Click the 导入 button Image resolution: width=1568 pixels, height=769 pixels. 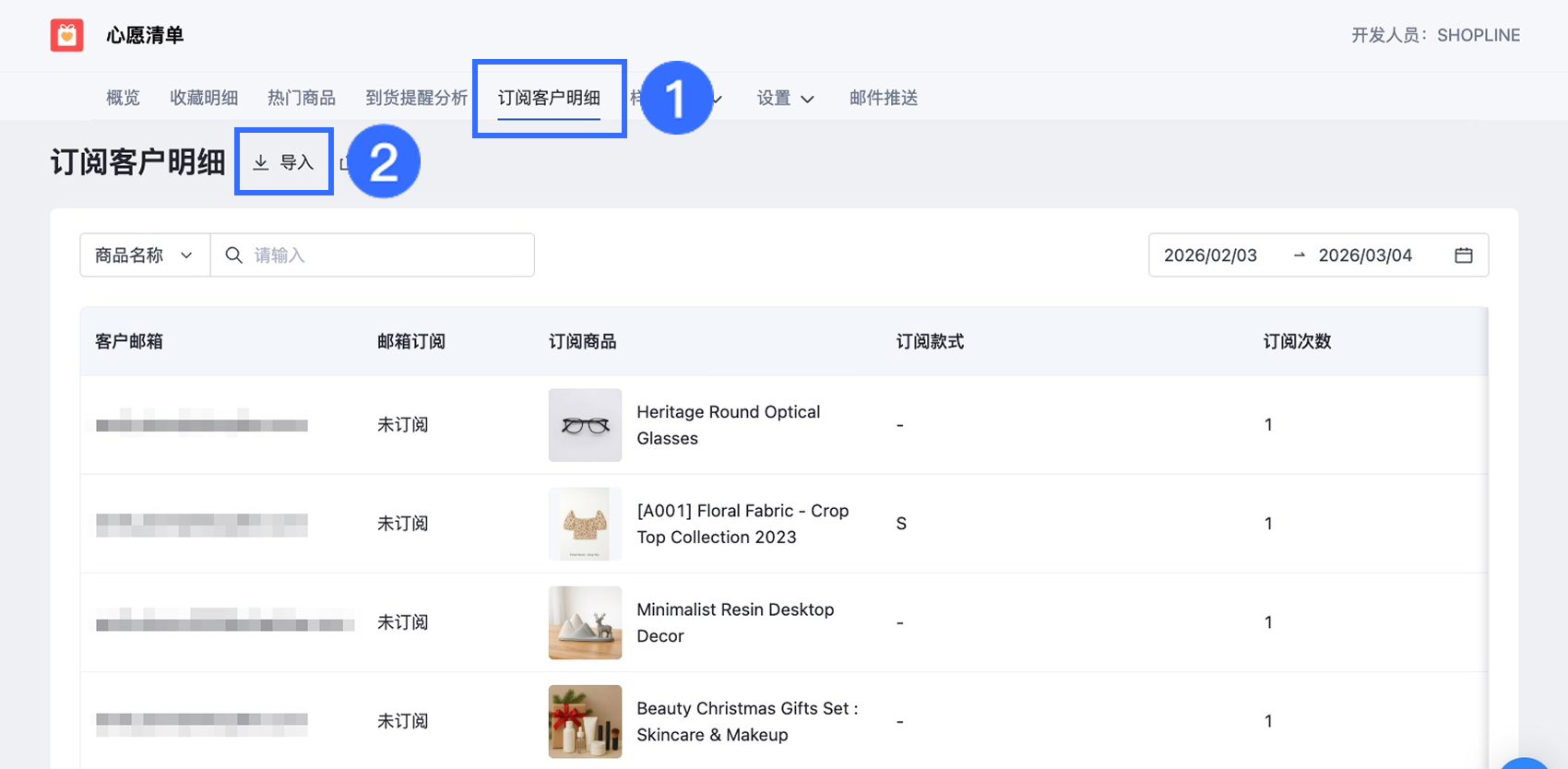click(284, 162)
